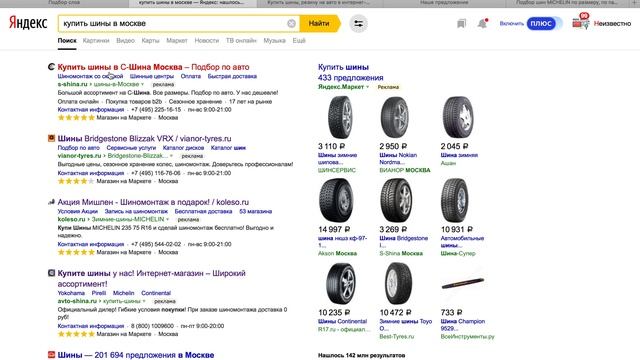
Task: Open the Ещё more services menu
Action: tap(299, 41)
